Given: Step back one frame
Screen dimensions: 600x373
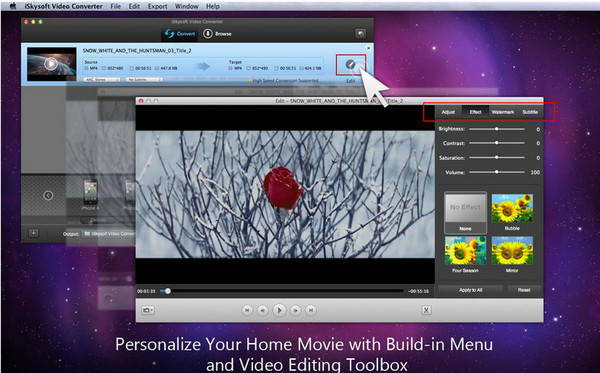Looking at the screenshot, I should point(262,310).
